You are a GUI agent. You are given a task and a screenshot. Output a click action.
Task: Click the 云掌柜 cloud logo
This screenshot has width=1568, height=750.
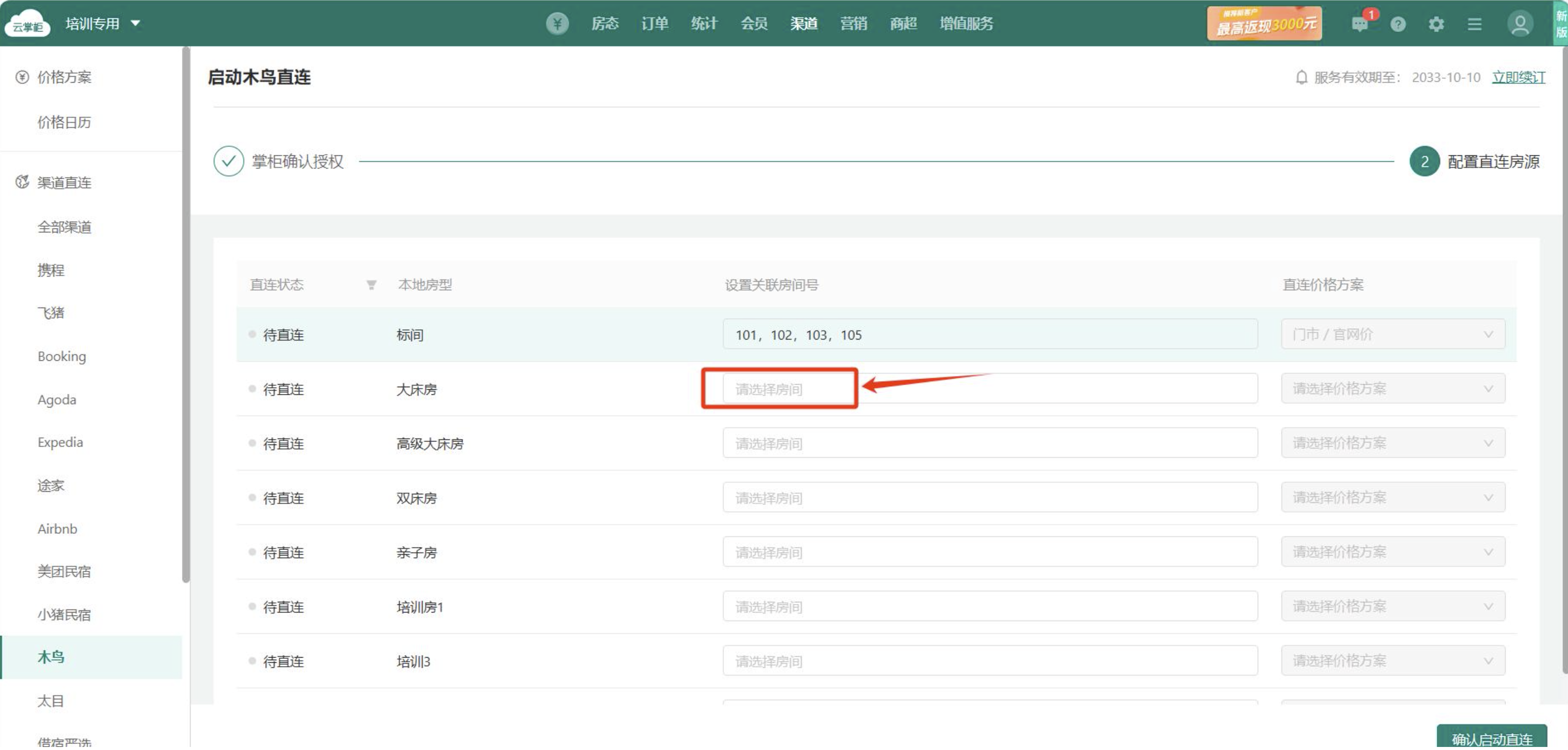27,24
